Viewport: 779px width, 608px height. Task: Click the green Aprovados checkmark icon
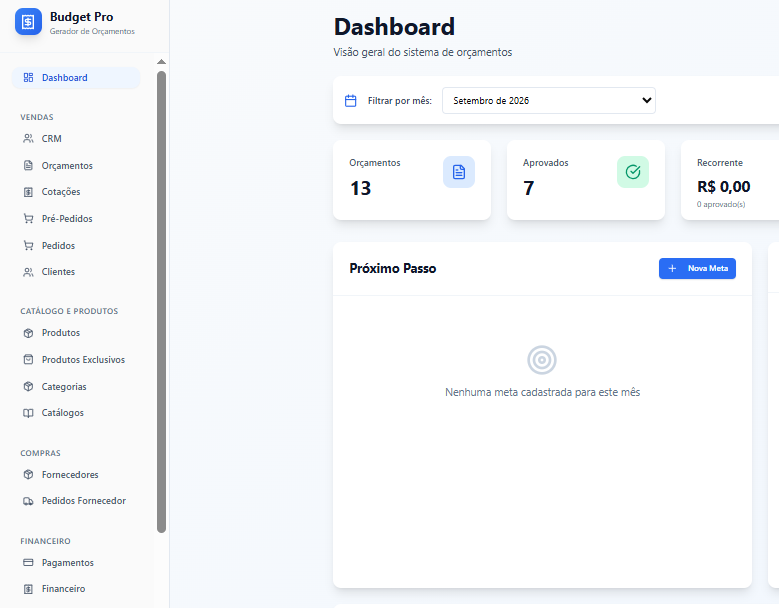(x=632, y=172)
